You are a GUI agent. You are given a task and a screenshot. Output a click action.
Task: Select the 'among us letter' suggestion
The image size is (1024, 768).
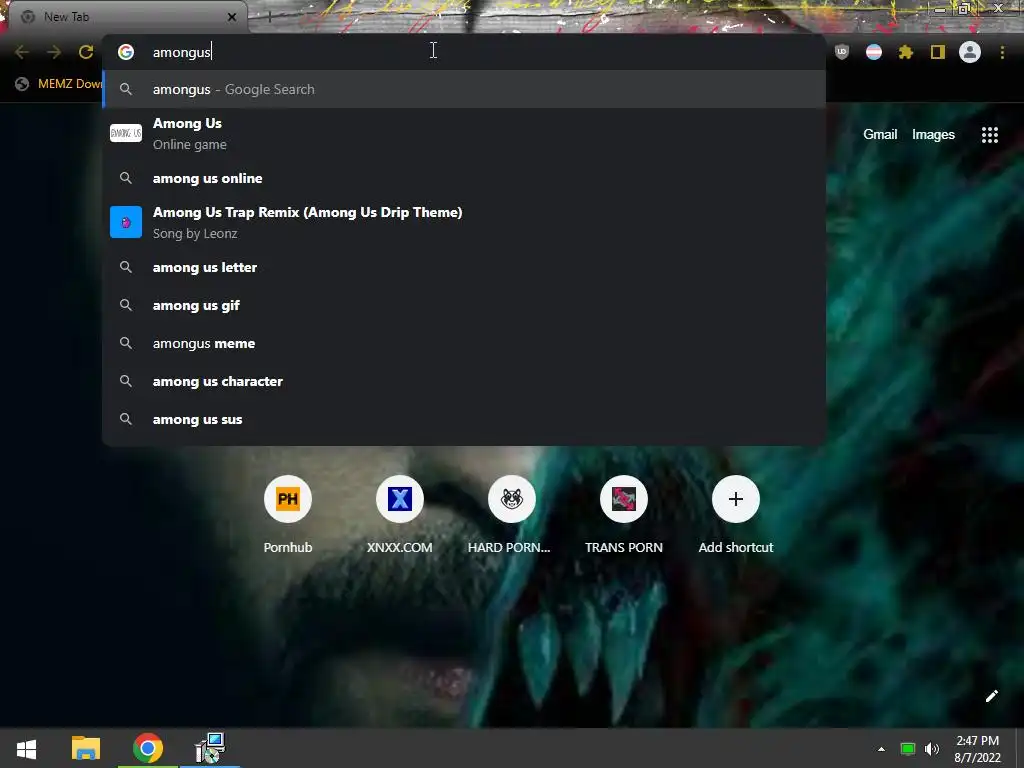(464, 267)
